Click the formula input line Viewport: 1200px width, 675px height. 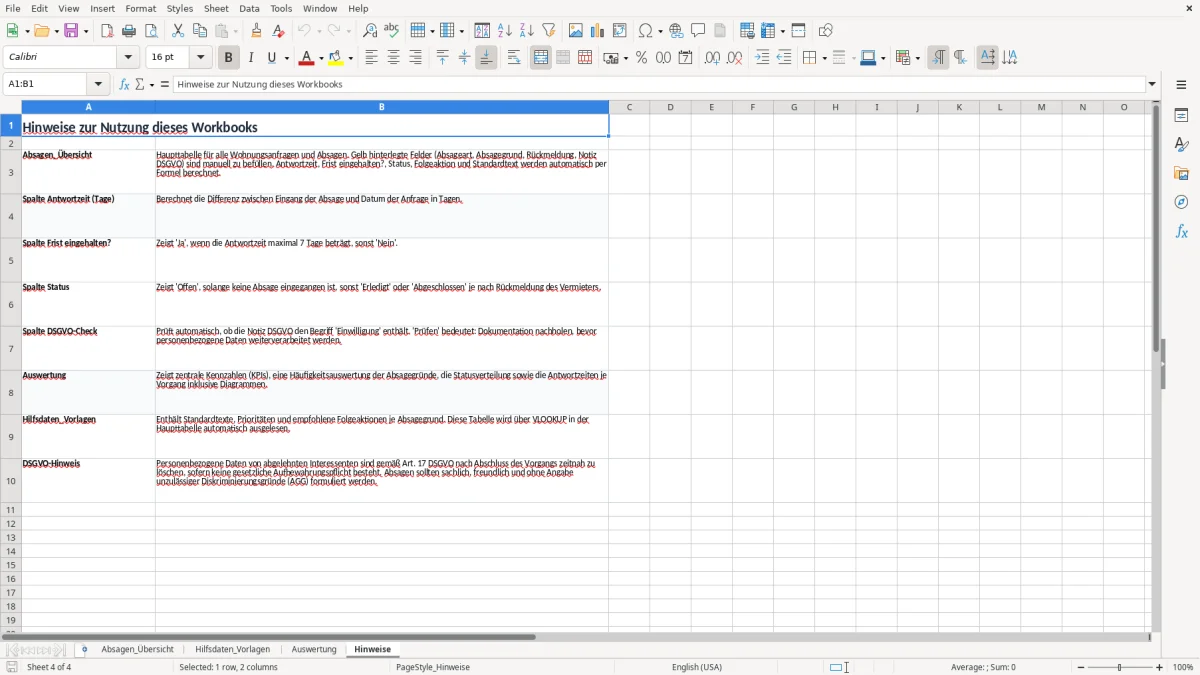(659, 84)
